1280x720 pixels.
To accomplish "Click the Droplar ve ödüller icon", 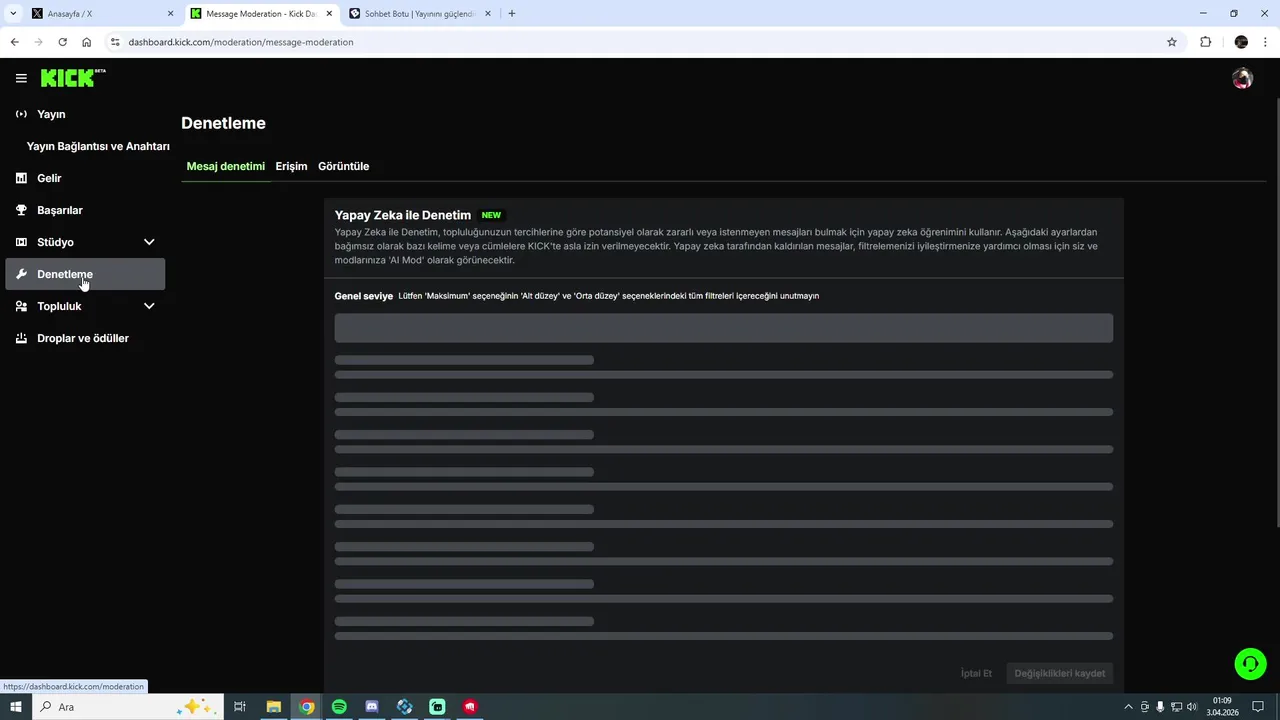I will point(21,338).
